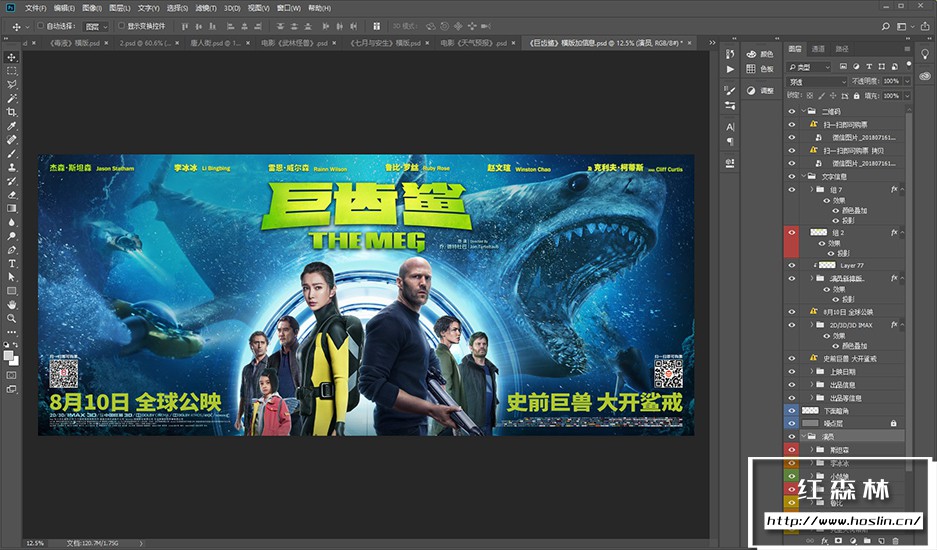Screen dimensions: 937x550
Task: Switch to the 路径 tab
Action: pos(841,48)
